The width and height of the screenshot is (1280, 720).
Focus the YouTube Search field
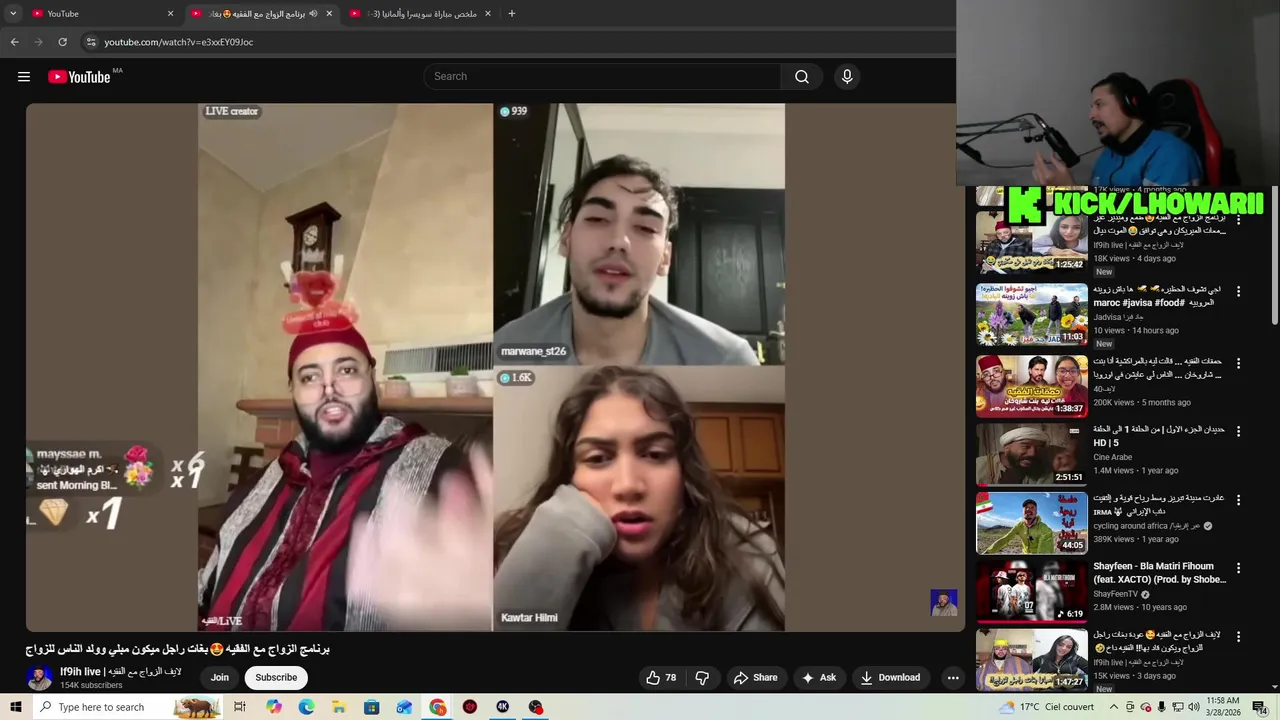[x=602, y=77]
